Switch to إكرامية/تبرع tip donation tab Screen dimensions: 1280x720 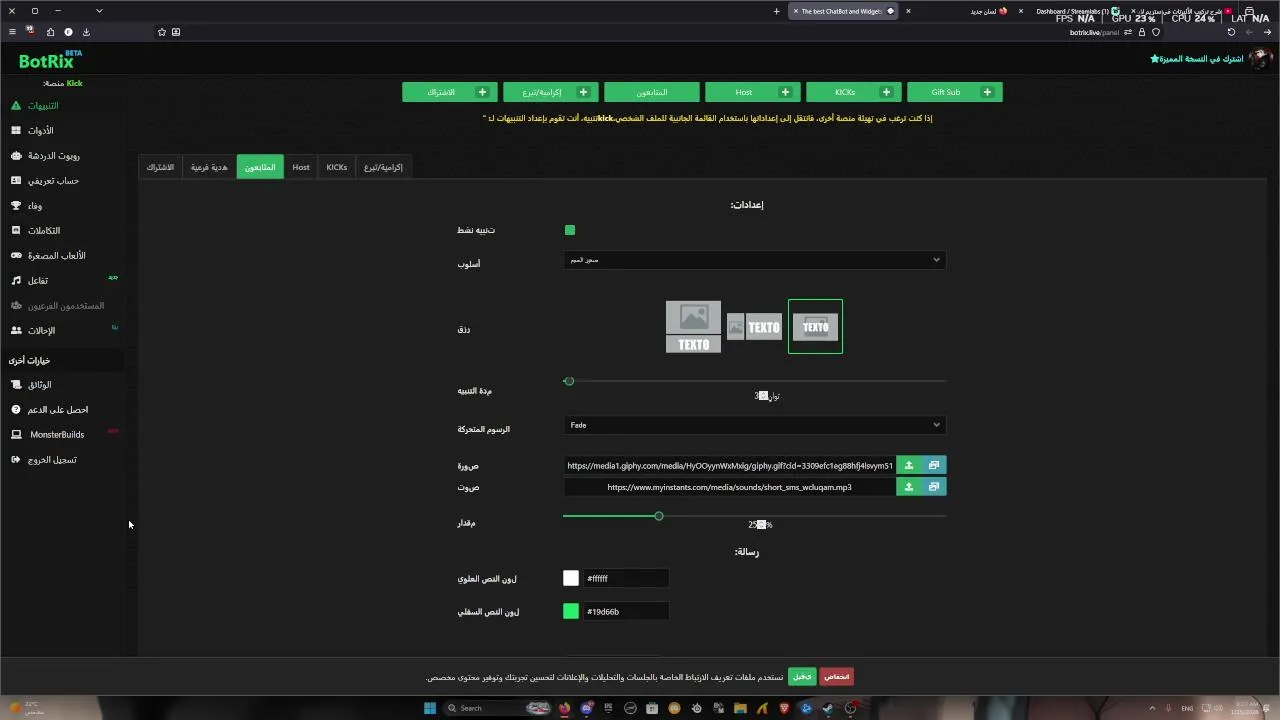pos(383,167)
